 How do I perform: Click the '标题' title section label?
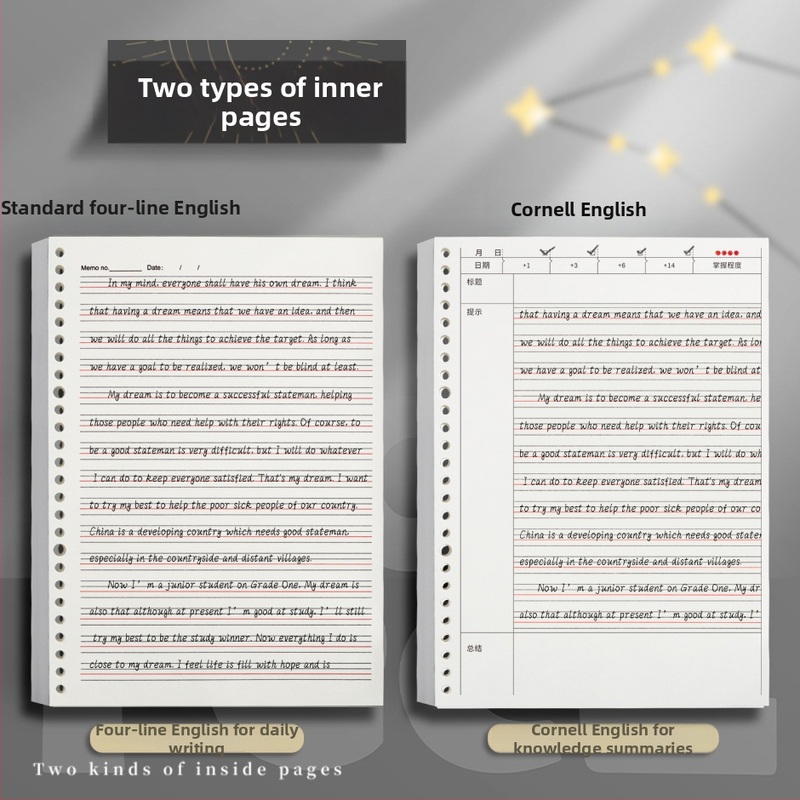474,282
